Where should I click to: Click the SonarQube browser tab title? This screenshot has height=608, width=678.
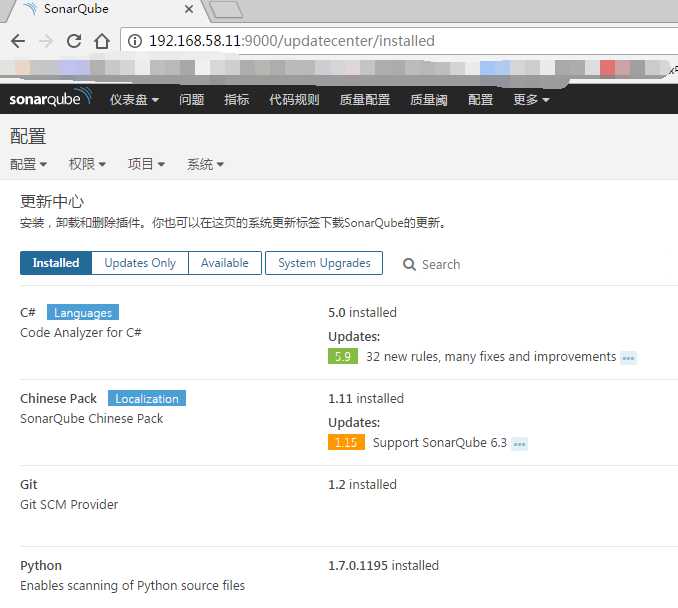pyautogui.click(x=76, y=9)
